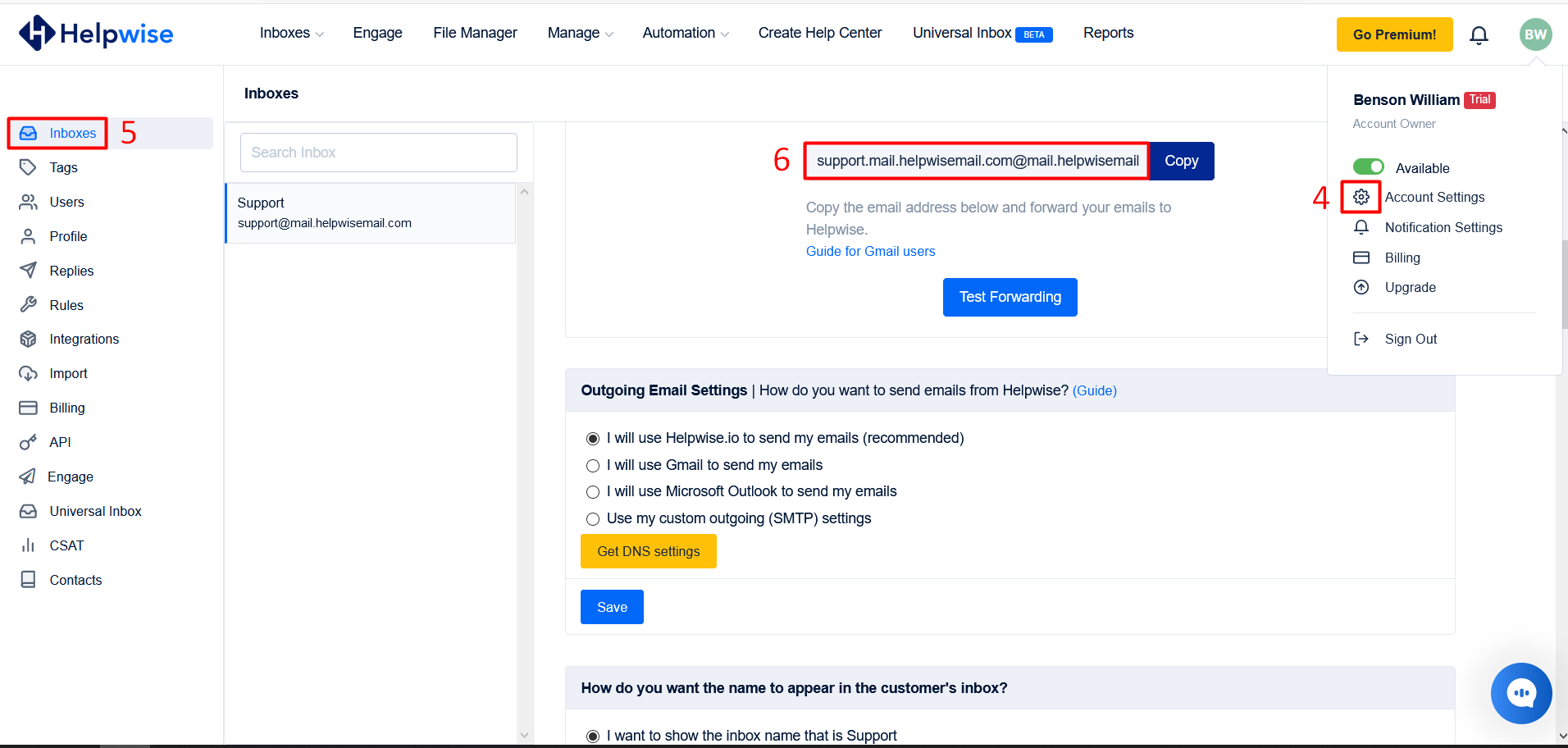Image resolution: width=1568 pixels, height=748 pixels.
Task: Open the Guide for Gmail users link
Action: click(870, 251)
